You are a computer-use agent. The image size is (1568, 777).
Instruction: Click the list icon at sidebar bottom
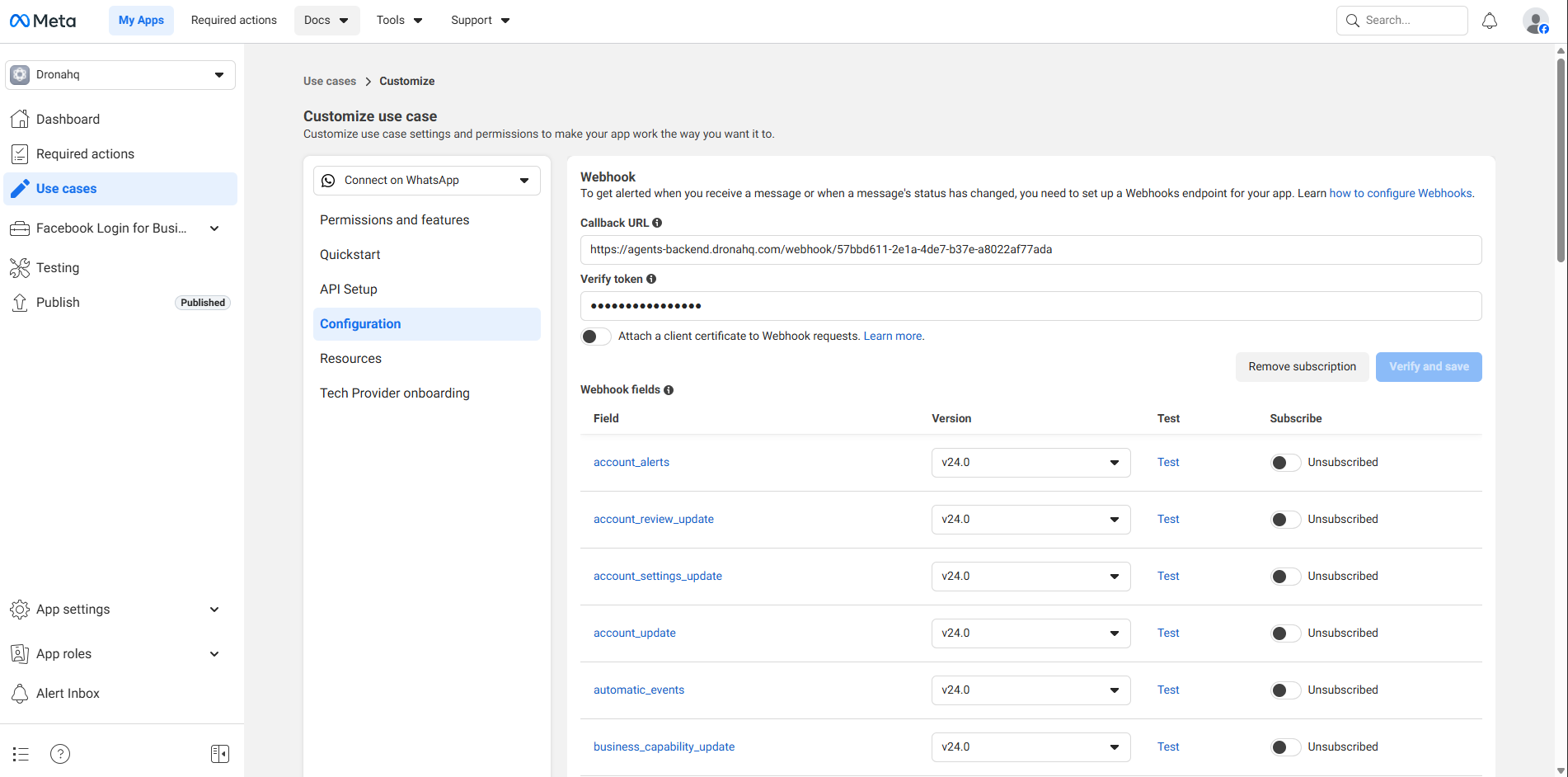click(x=21, y=754)
